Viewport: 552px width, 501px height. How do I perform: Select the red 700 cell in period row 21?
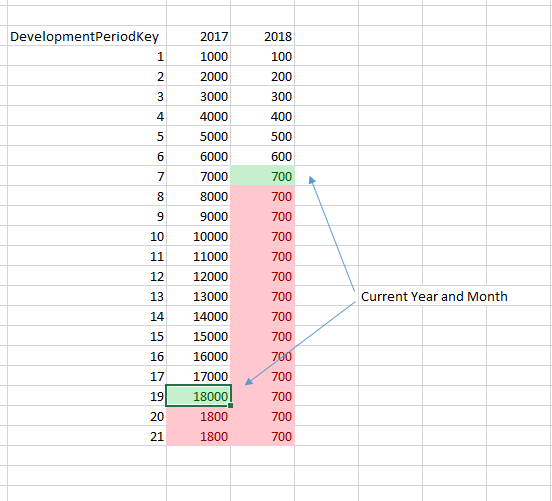coord(263,436)
